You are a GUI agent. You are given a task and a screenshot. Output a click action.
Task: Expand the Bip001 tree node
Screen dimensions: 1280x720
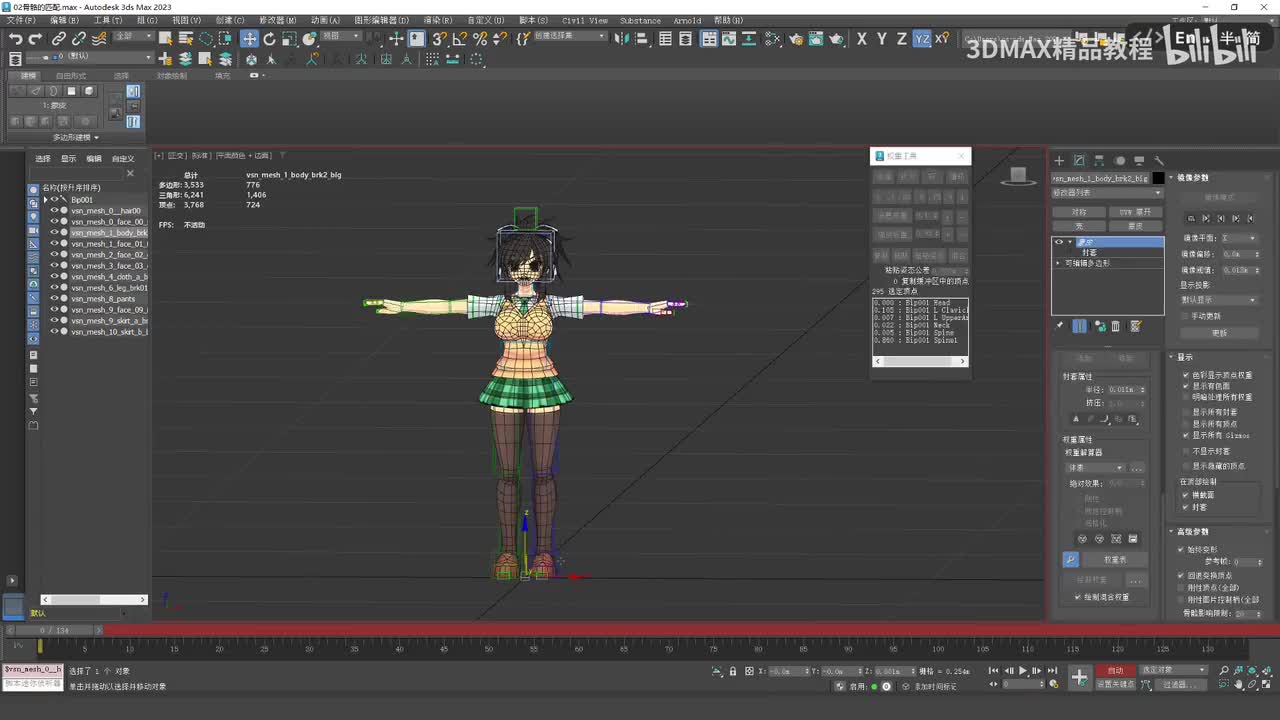[x=45, y=200]
